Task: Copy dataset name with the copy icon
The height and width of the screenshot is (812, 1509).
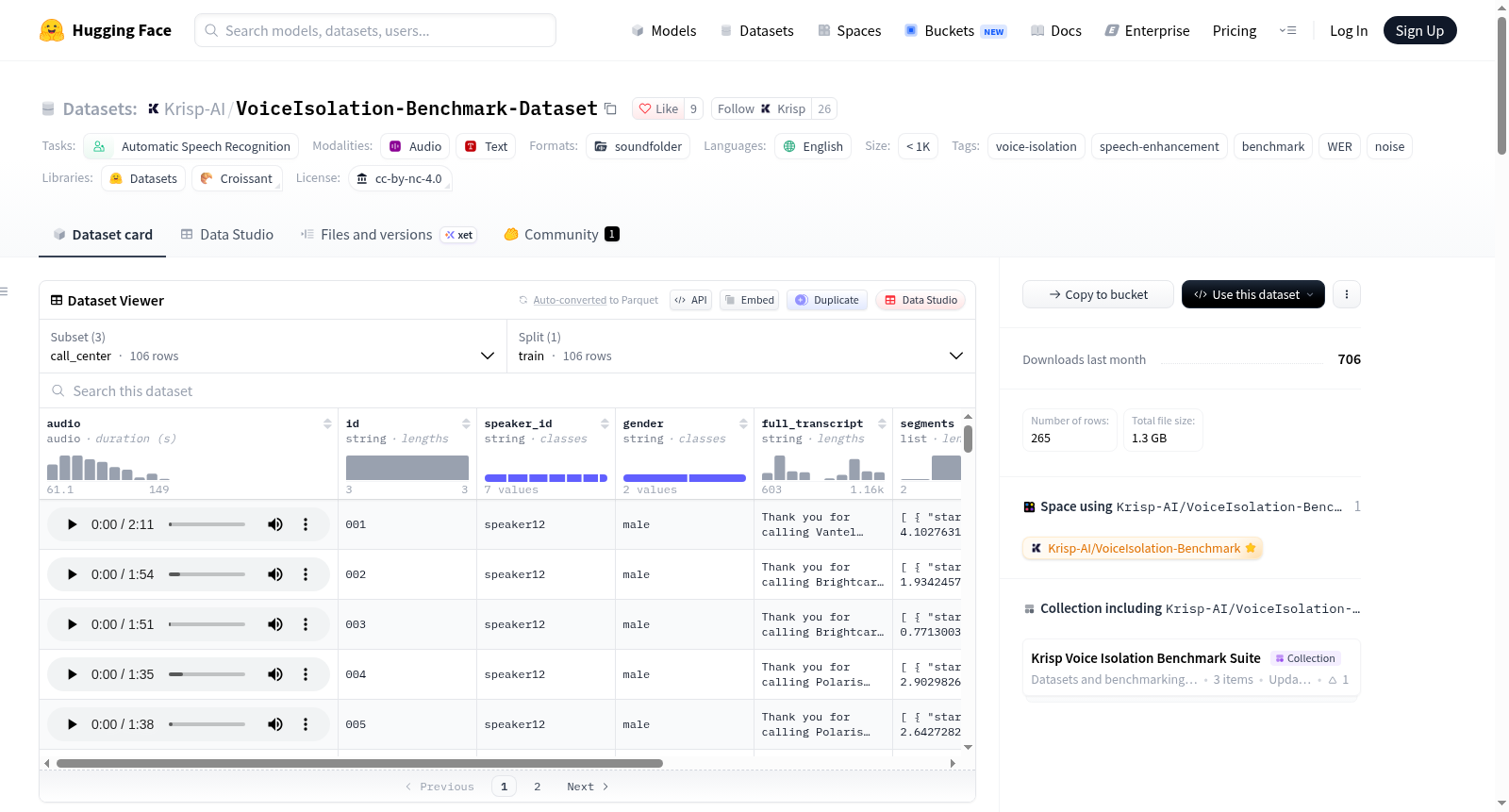Action: 610,108
